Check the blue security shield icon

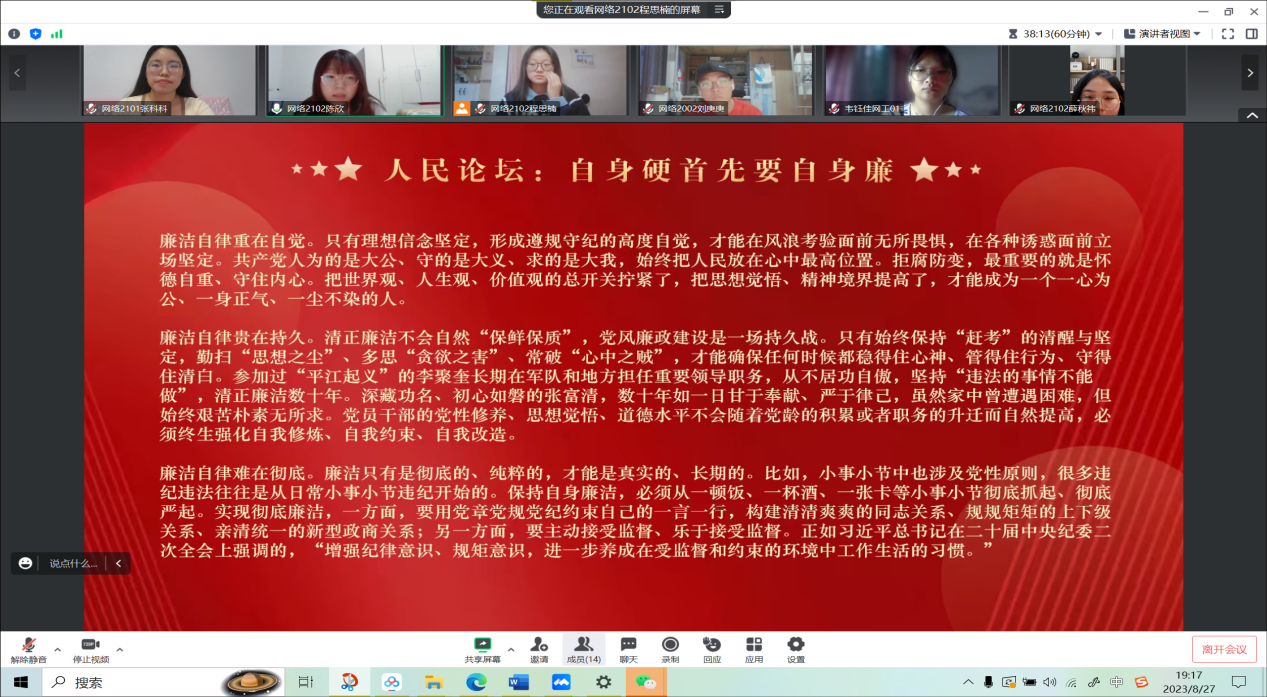pos(36,33)
